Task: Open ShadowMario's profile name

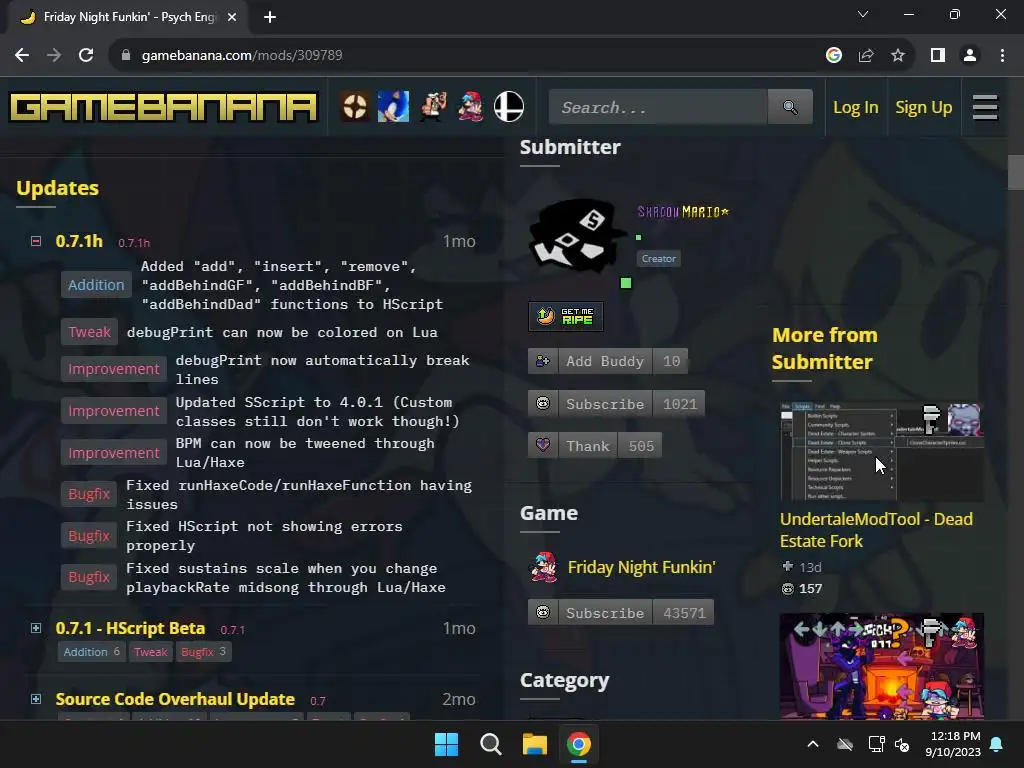Action: 683,212
